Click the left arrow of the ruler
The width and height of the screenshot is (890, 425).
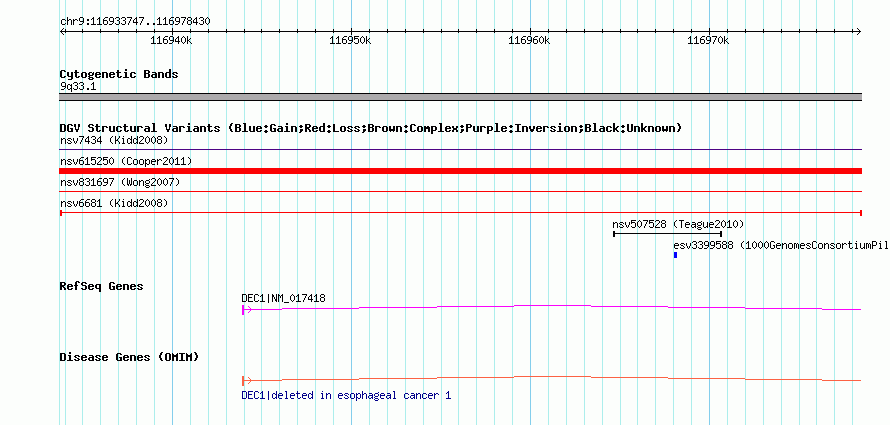point(62,31)
